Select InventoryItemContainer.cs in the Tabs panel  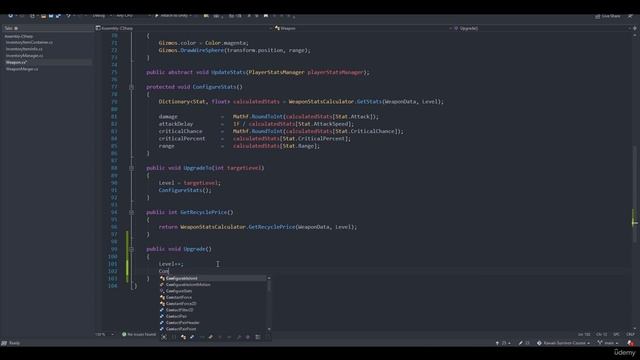[29, 42]
